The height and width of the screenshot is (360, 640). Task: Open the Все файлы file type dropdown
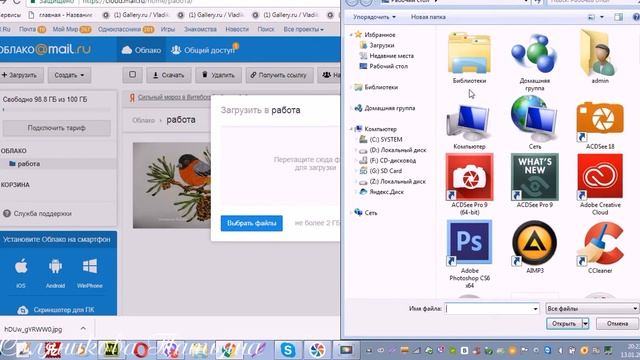pyautogui.click(x=592, y=309)
